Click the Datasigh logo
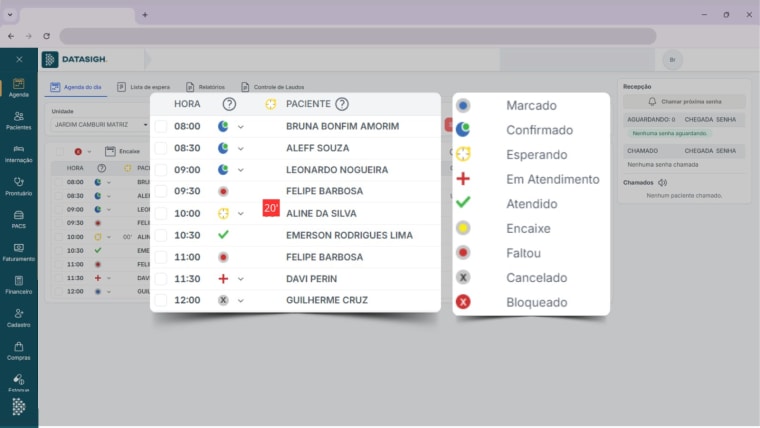Screen dimensions: 760x428 click(75, 59)
